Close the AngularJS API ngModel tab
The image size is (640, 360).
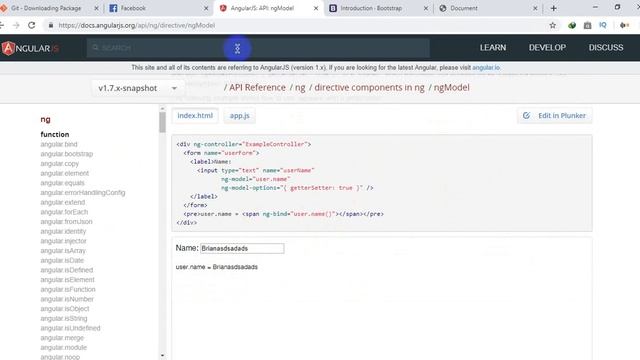316,8
